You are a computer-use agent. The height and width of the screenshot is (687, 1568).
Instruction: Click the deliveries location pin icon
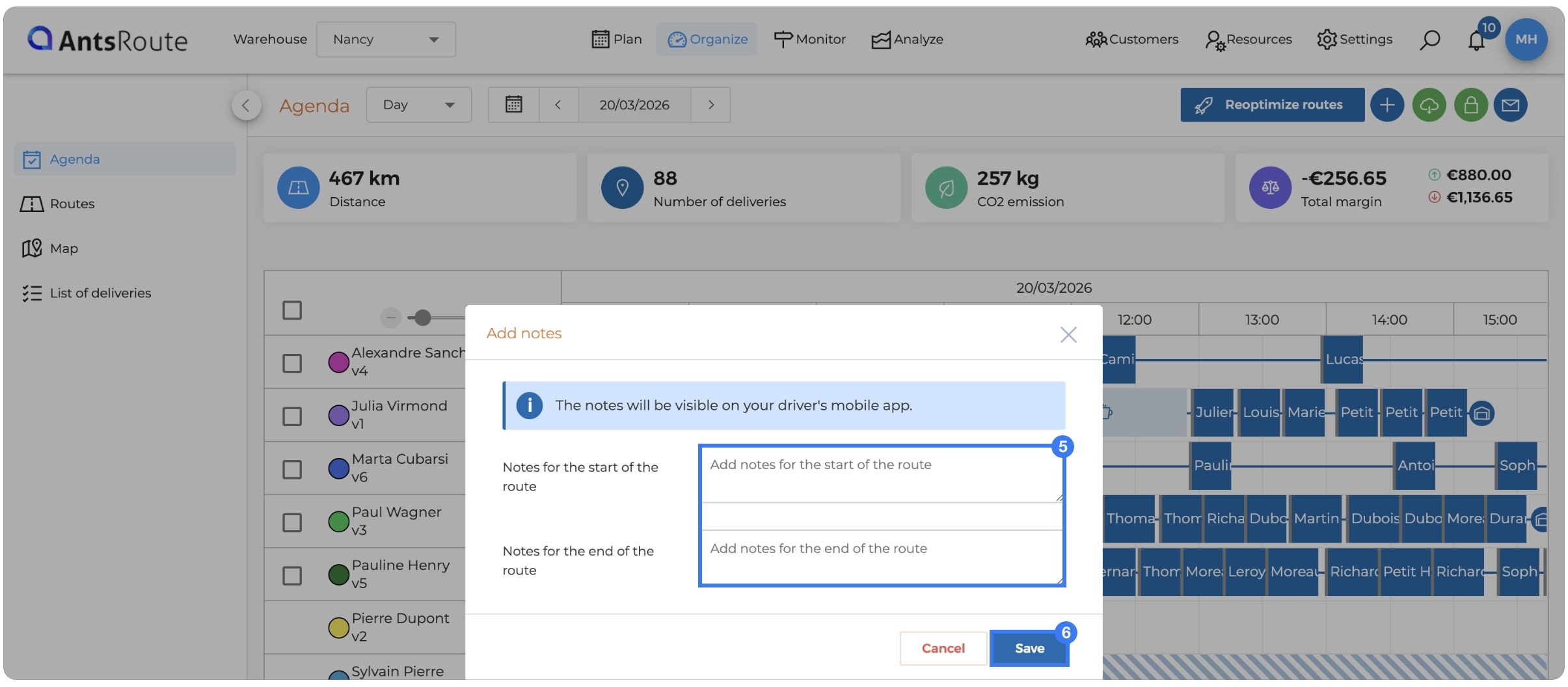(622, 187)
